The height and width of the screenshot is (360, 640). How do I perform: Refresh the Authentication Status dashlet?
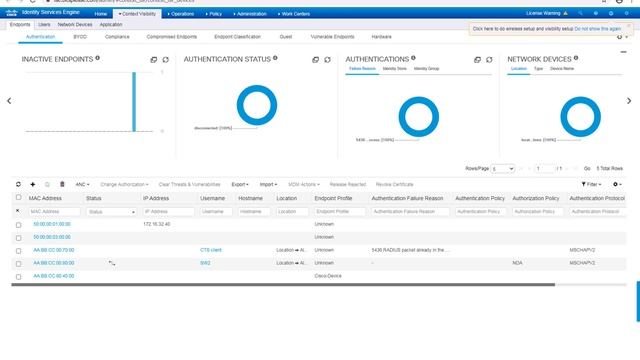pyautogui.click(x=327, y=60)
